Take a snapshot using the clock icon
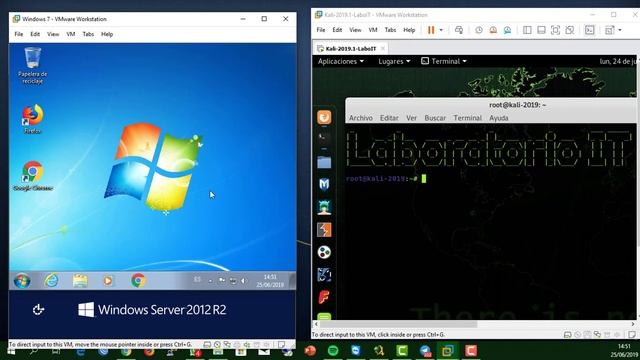 pyautogui.click(x=479, y=30)
